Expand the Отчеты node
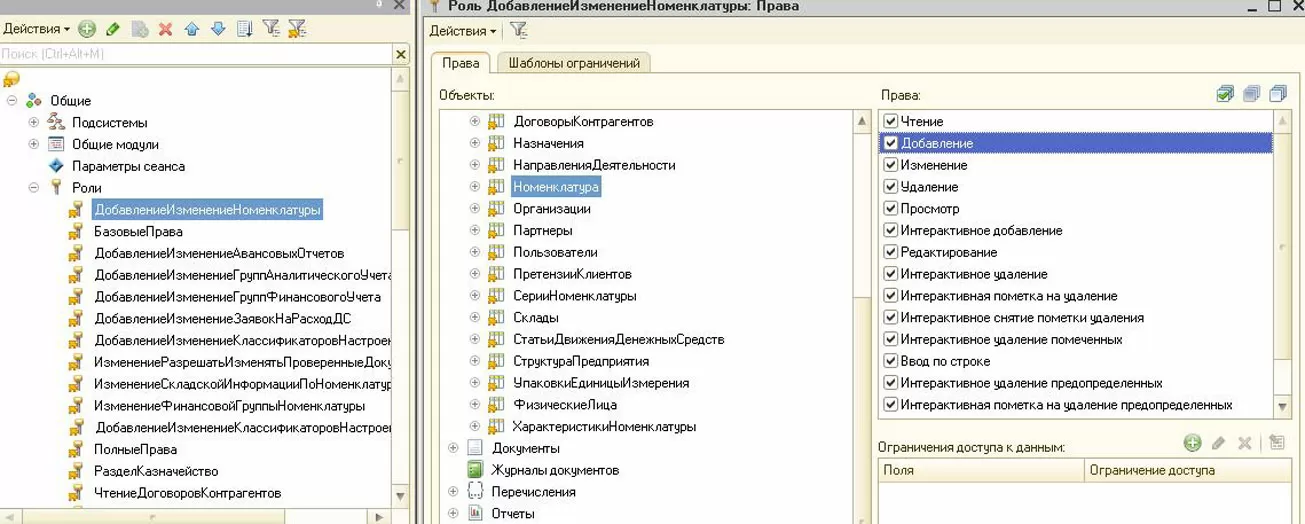 [x=453, y=513]
